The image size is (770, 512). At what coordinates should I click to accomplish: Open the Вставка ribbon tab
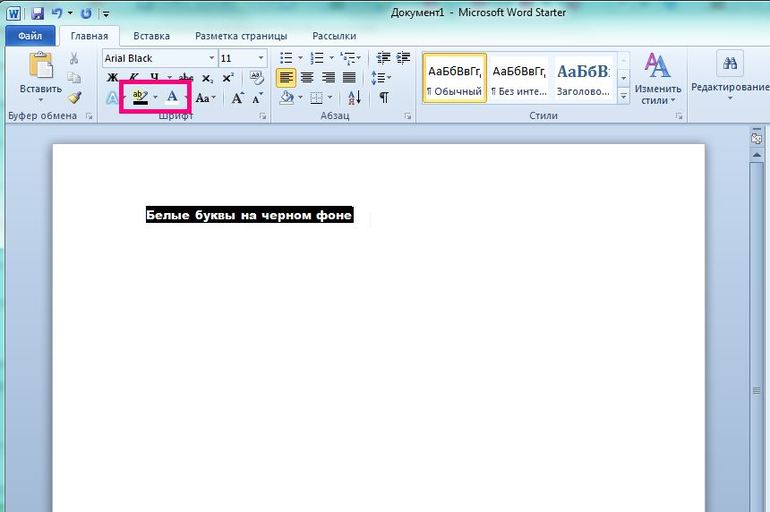(151, 36)
